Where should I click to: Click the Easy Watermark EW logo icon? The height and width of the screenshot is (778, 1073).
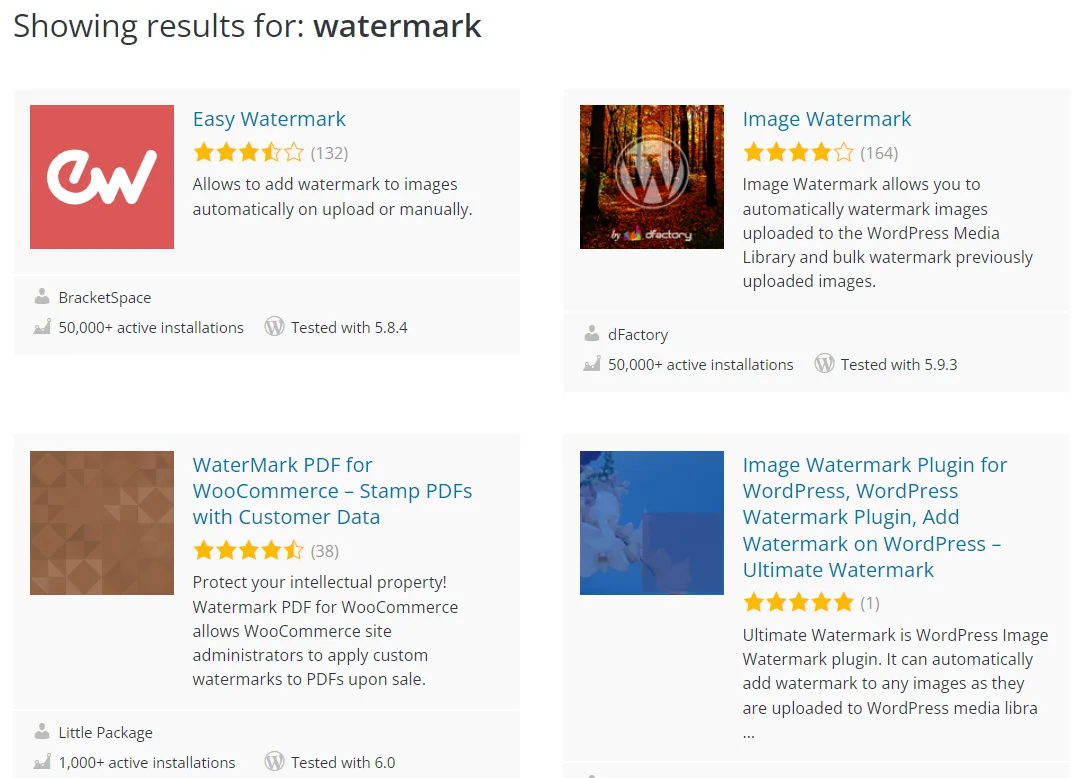click(x=102, y=177)
